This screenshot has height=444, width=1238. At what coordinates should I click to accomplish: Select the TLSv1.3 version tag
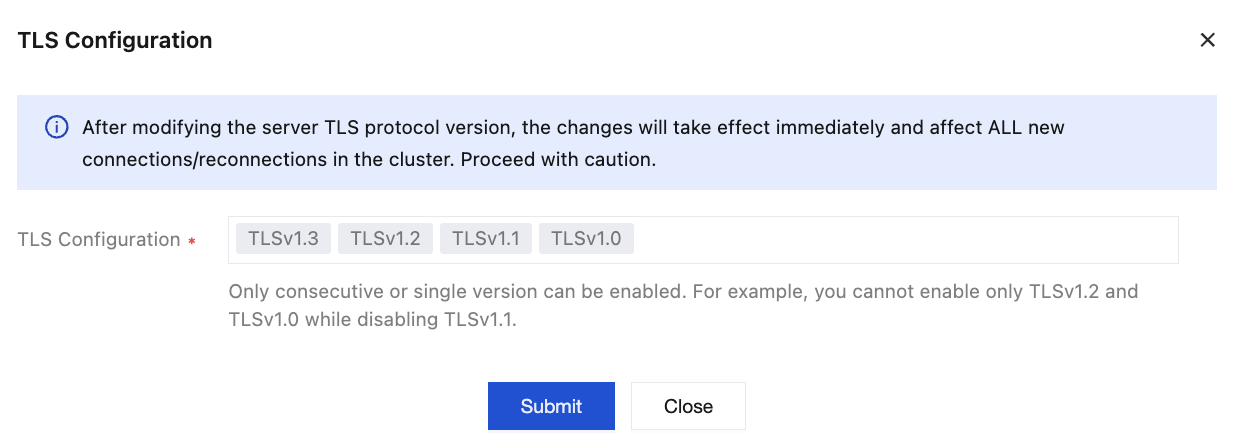[283, 239]
